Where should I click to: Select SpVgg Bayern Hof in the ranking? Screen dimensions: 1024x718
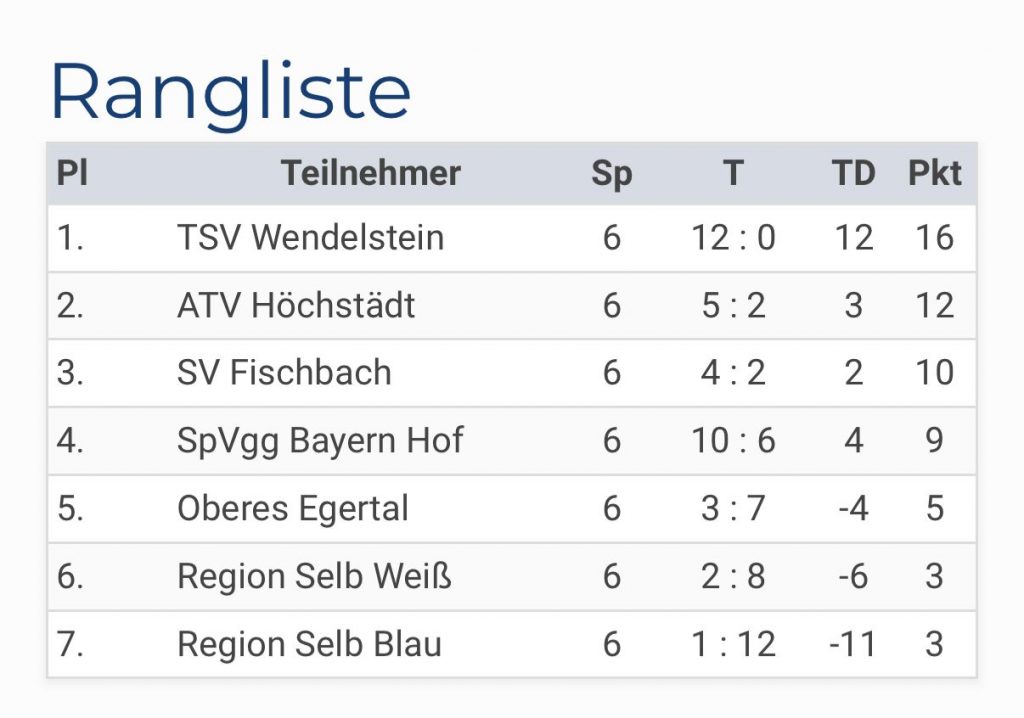(x=320, y=440)
